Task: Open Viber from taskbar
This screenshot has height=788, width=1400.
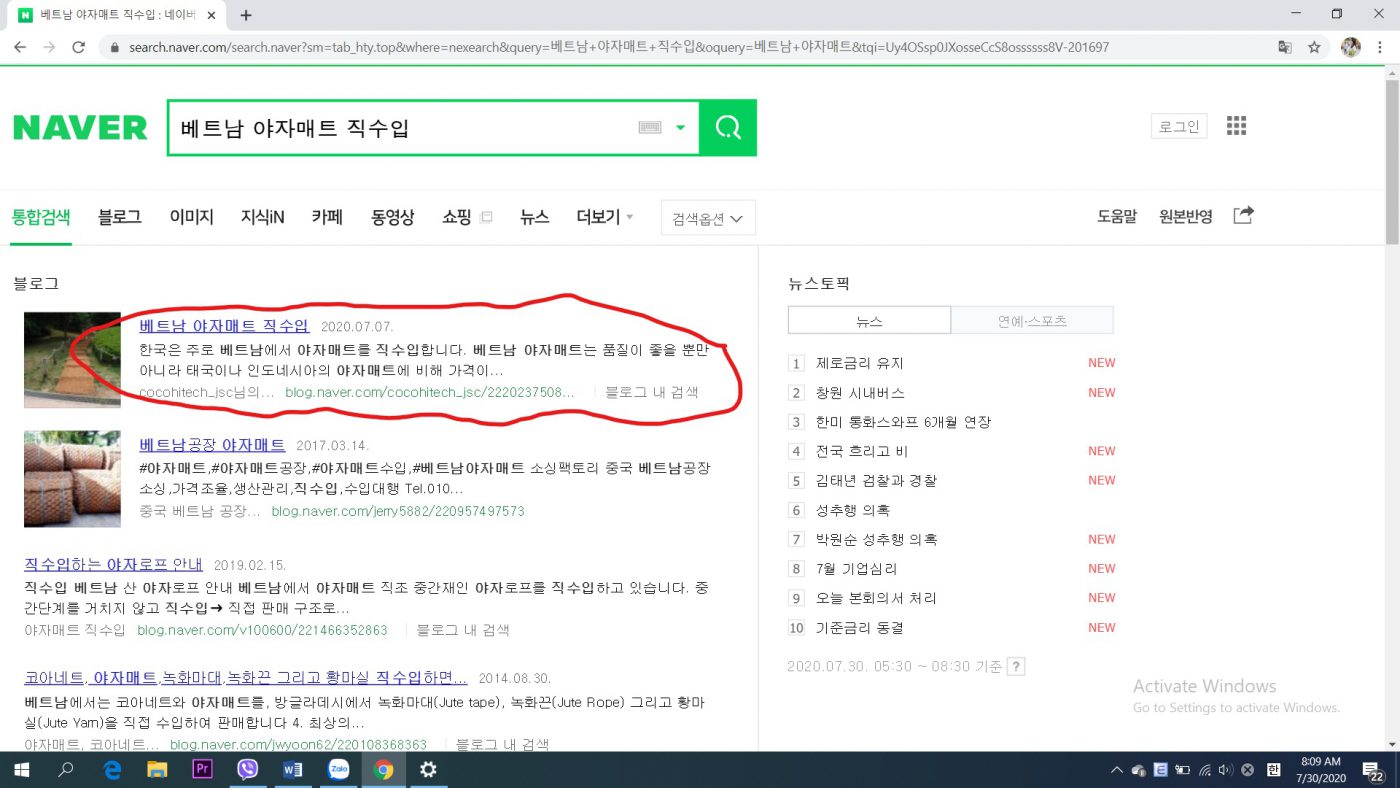Action: click(x=248, y=770)
